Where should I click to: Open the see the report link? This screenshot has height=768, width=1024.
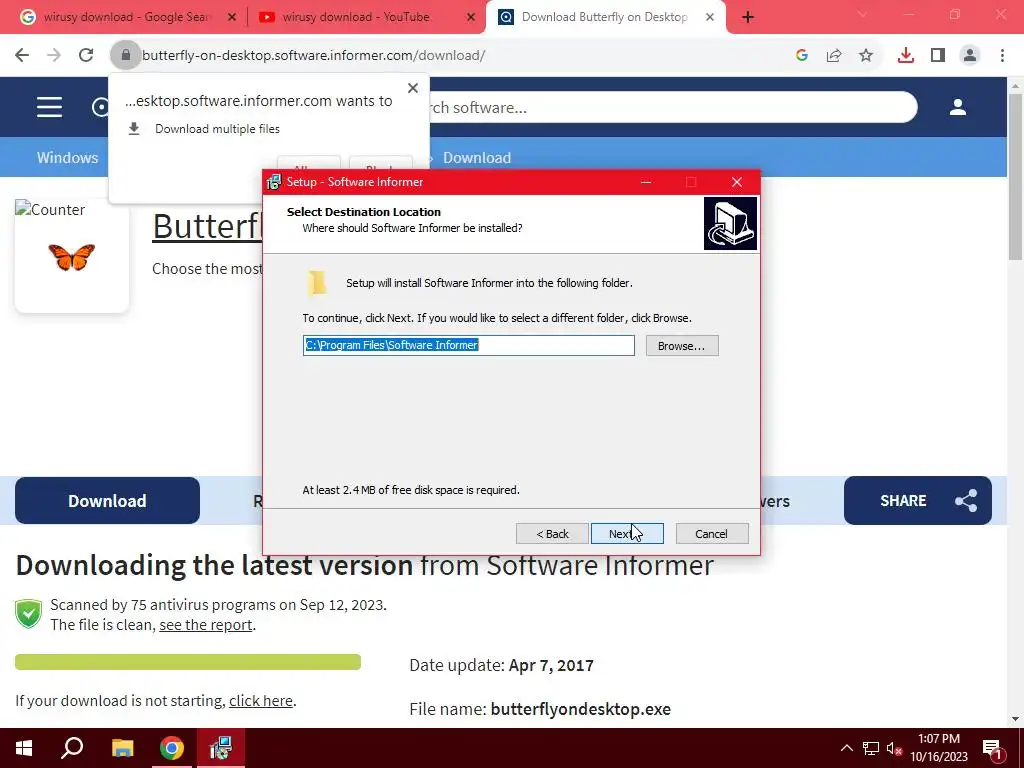[x=206, y=625]
